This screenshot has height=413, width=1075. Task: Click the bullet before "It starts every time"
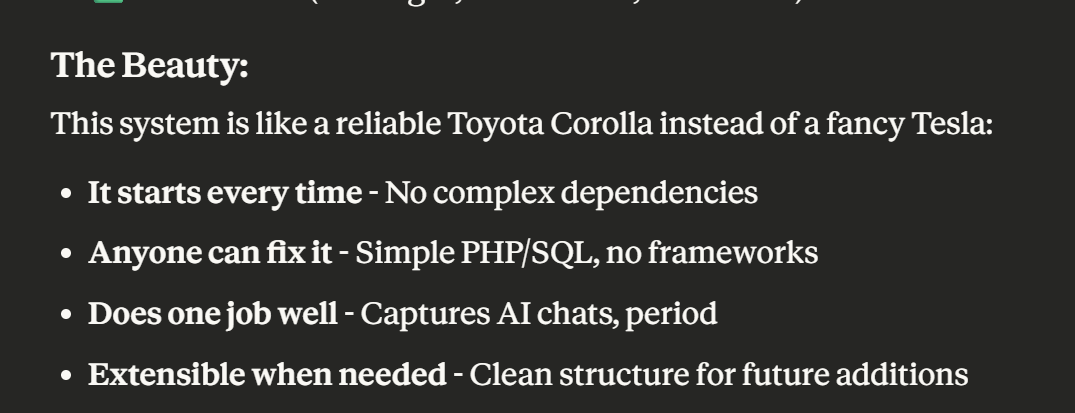point(66,194)
